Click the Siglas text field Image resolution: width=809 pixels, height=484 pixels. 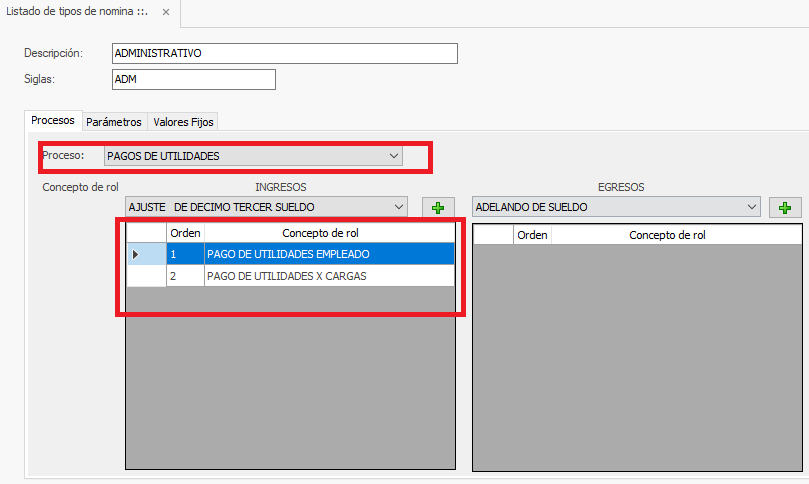click(x=193, y=80)
